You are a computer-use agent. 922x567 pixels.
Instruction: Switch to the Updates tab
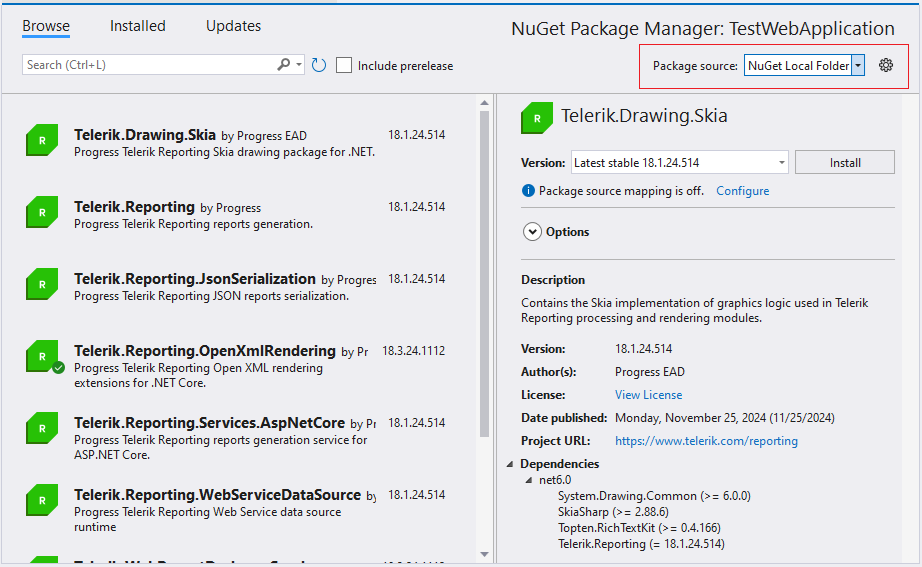click(x=233, y=26)
